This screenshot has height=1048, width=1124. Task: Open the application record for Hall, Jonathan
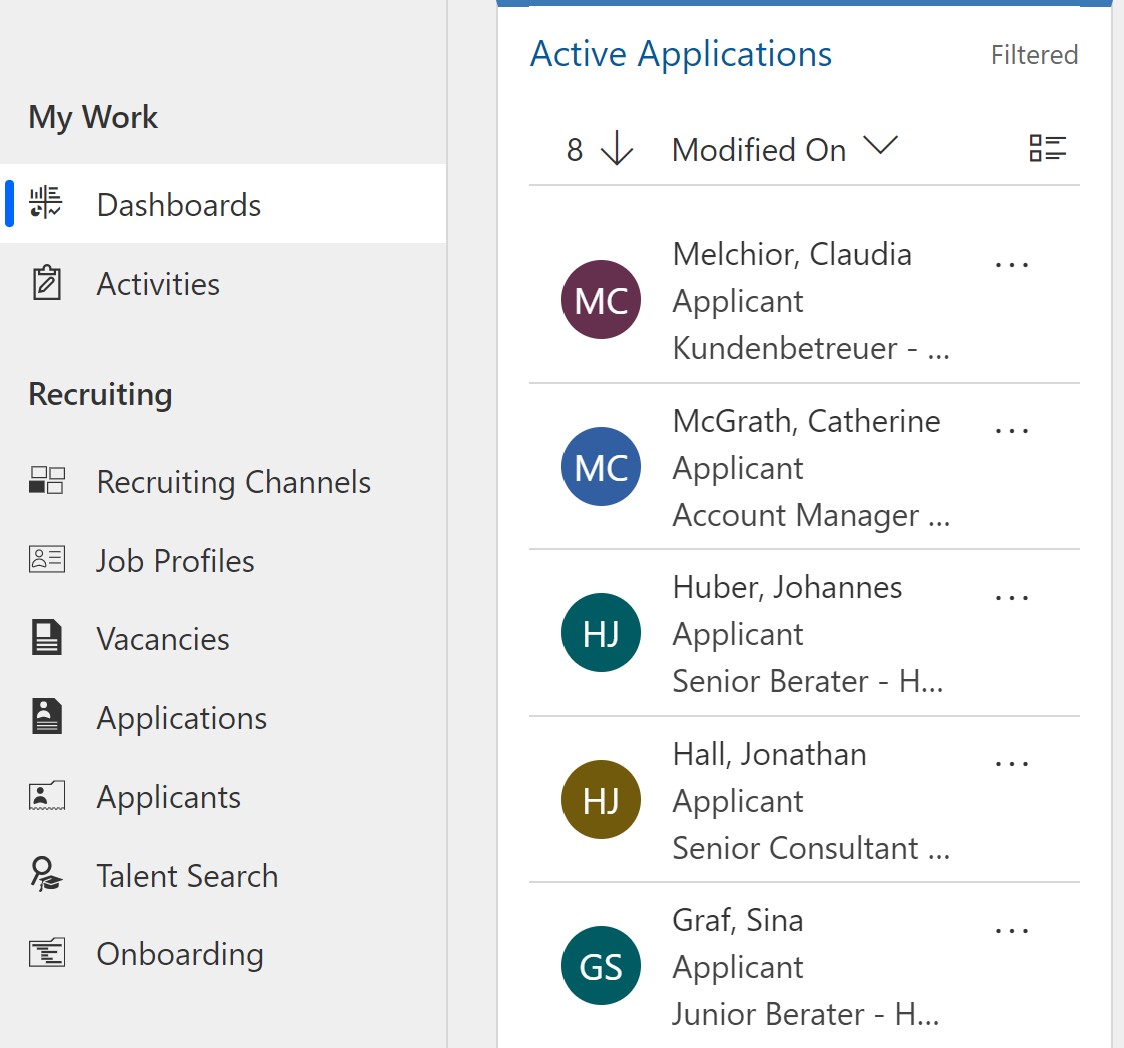pos(768,754)
